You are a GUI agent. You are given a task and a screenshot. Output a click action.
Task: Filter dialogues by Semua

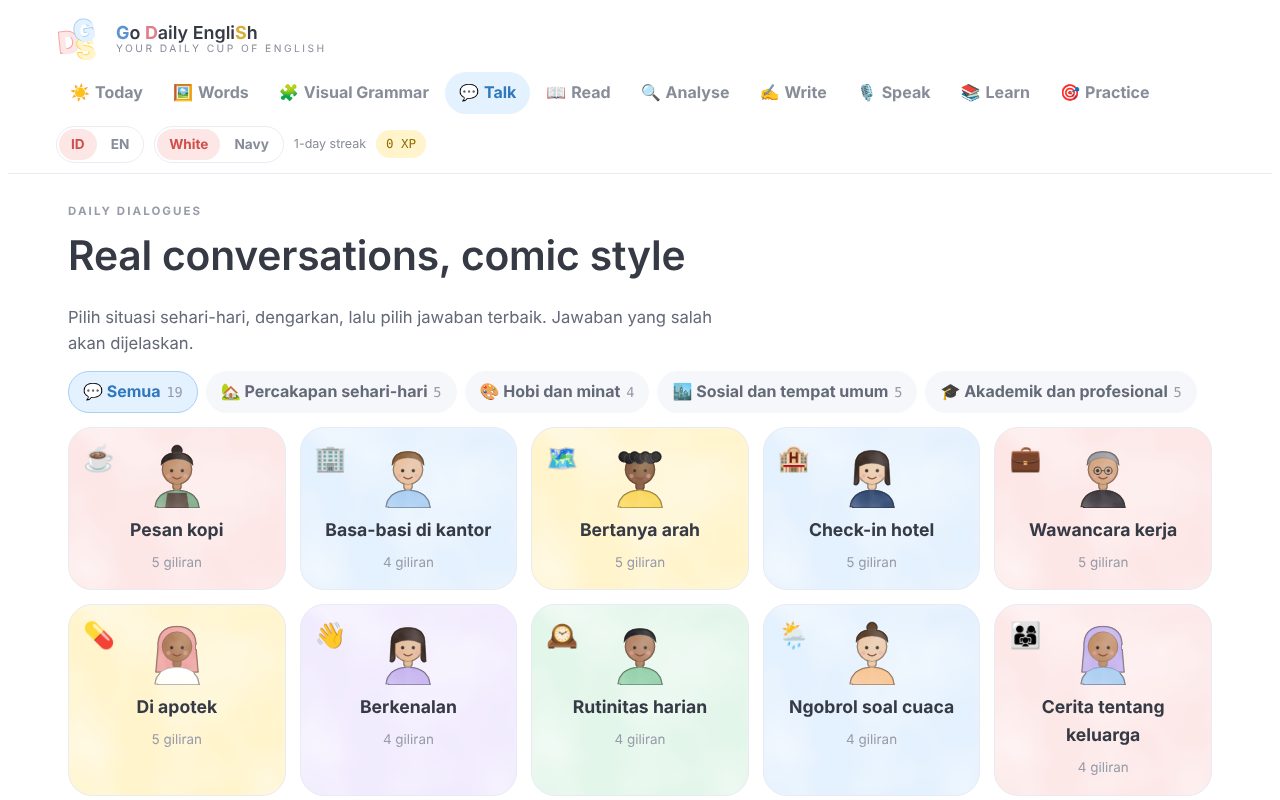pyautogui.click(x=133, y=392)
